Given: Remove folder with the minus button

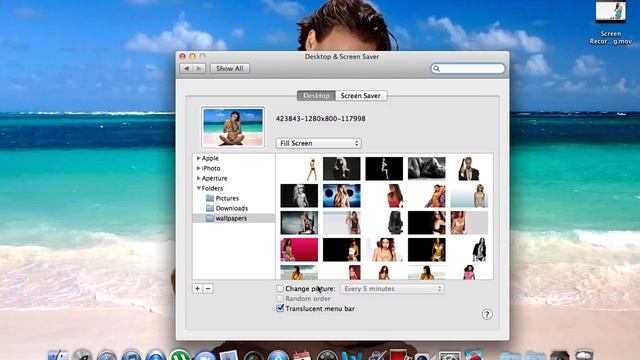Looking at the screenshot, I should [208, 289].
